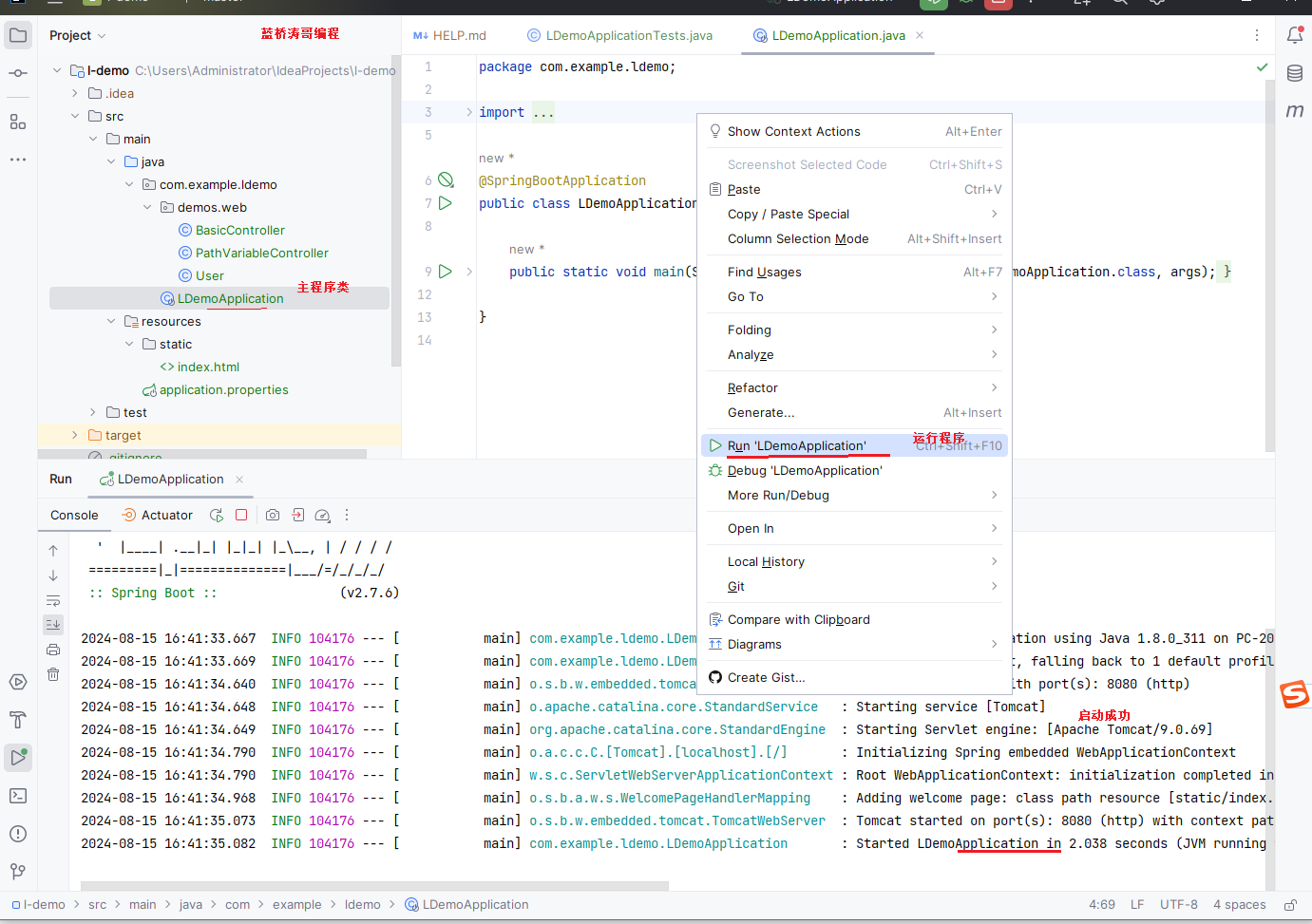Rerun LDemoApplication with the rerun icon
The width and height of the screenshot is (1312, 924).
coord(217,515)
